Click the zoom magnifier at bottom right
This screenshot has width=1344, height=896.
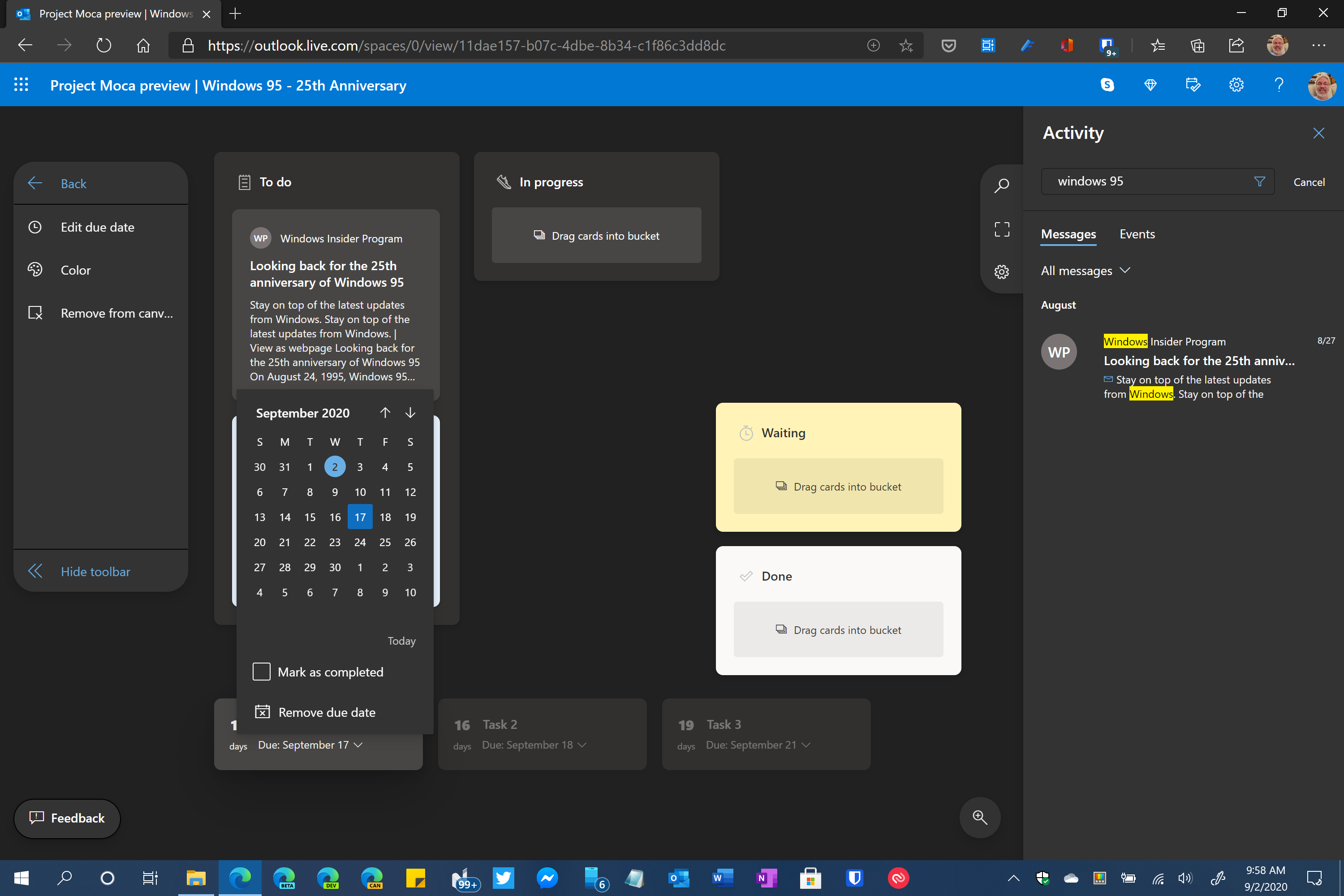point(979,817)
